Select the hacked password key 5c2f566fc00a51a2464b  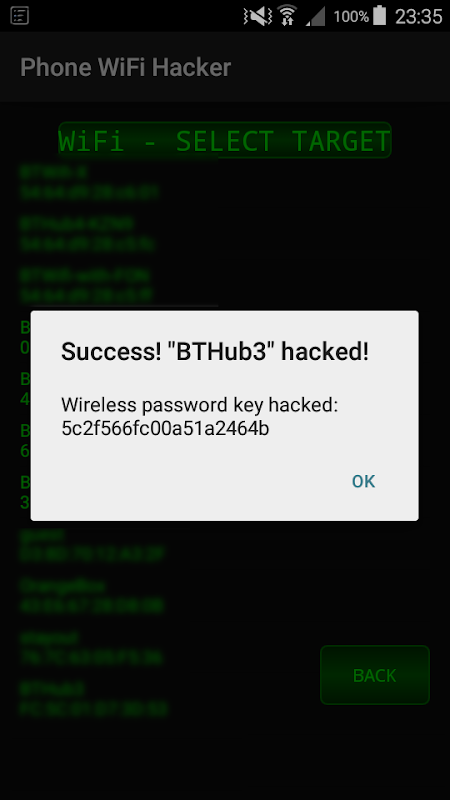(165, 429)
